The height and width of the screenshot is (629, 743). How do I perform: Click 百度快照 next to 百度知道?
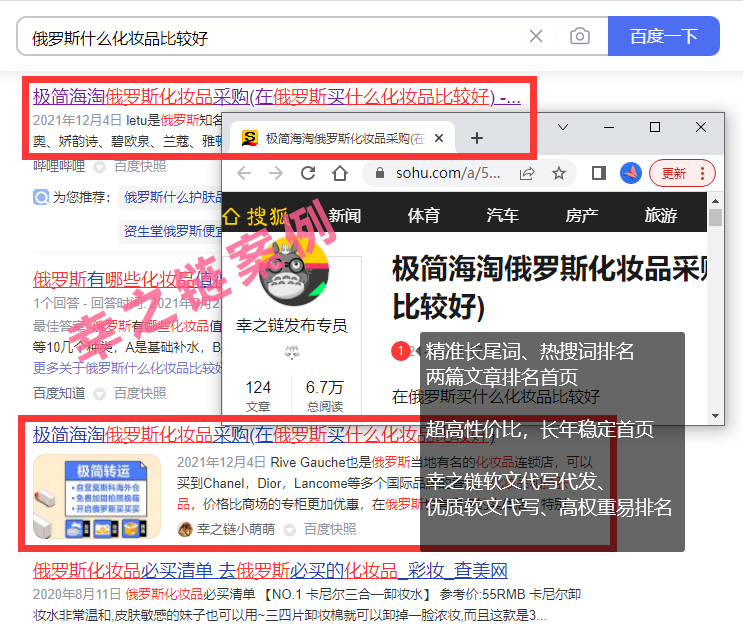point(140,393)
